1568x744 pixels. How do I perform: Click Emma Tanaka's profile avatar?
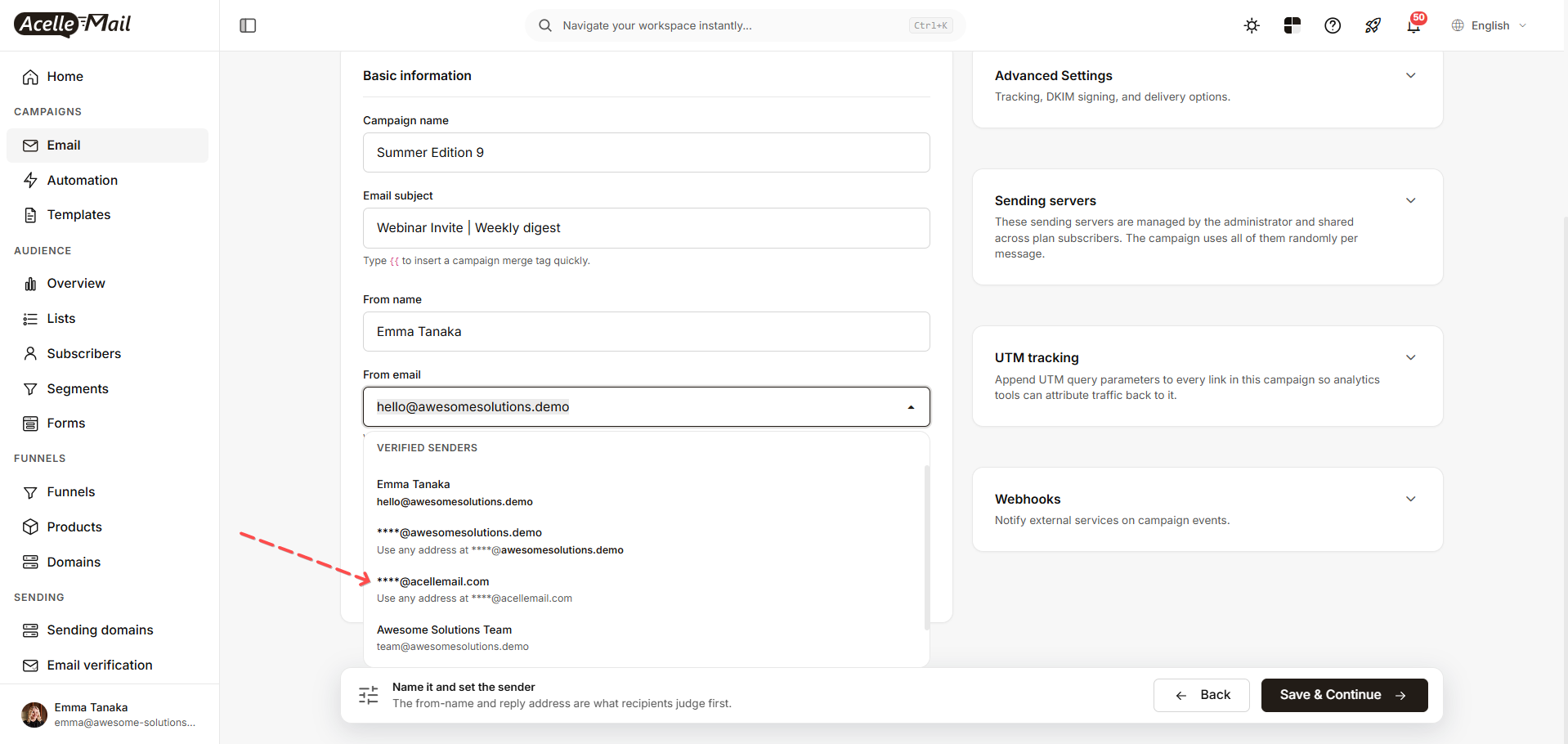pyautogui.click(x=34, y=715)
